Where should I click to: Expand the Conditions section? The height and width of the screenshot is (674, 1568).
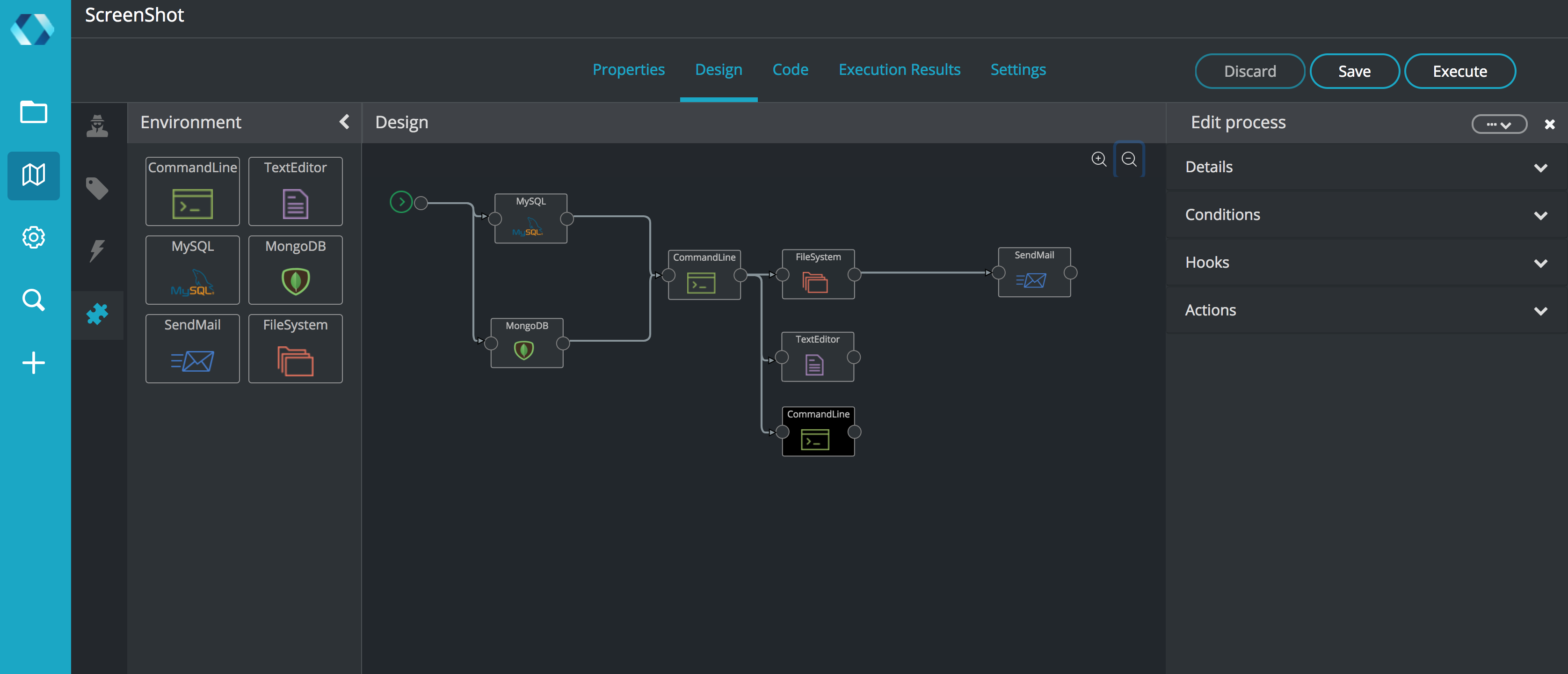[x=1366, y=214]
